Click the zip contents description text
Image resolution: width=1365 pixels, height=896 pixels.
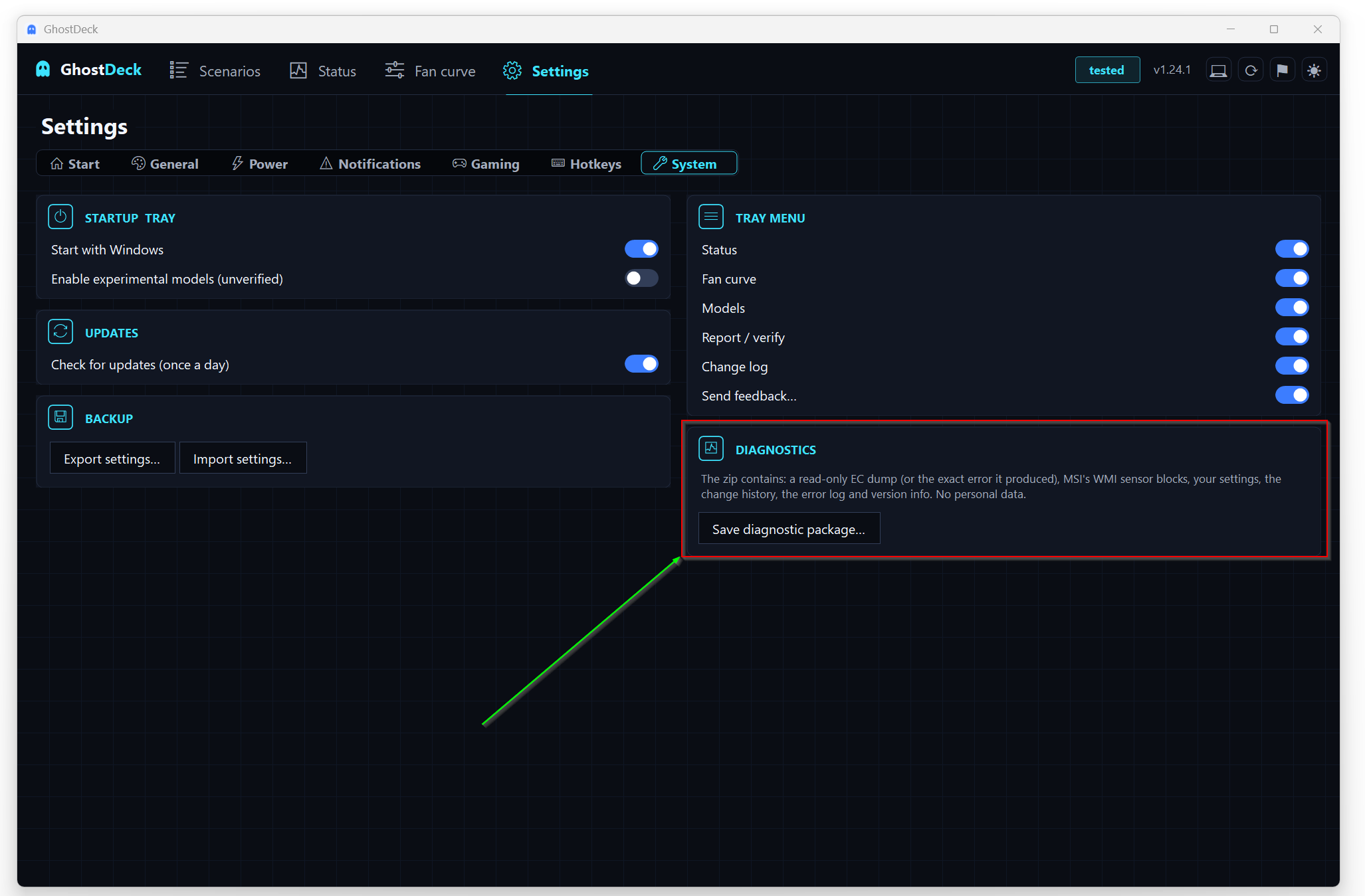[x=991, y=486]
